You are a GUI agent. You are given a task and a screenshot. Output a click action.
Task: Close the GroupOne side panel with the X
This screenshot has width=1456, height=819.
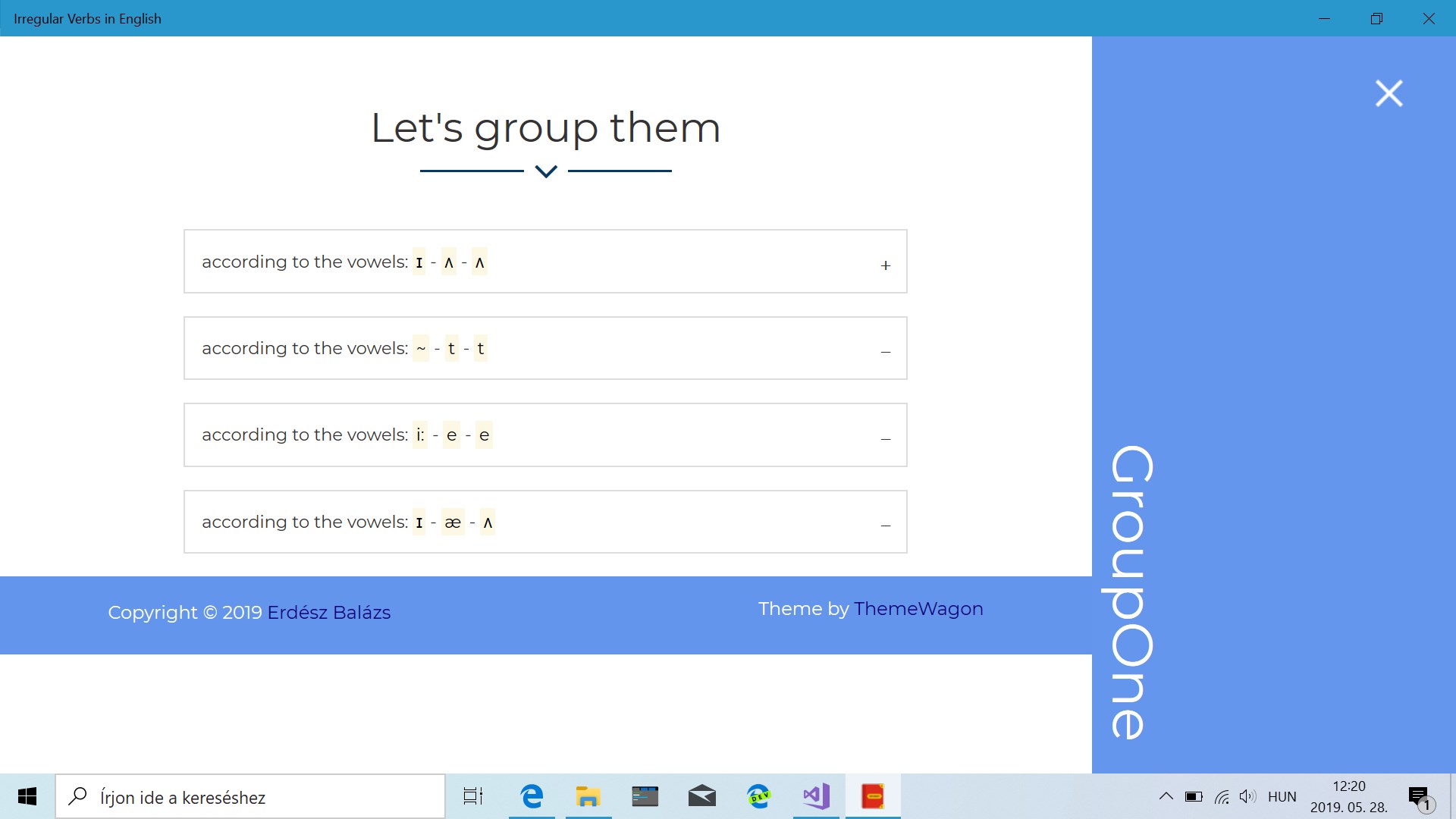[1389, 93]
